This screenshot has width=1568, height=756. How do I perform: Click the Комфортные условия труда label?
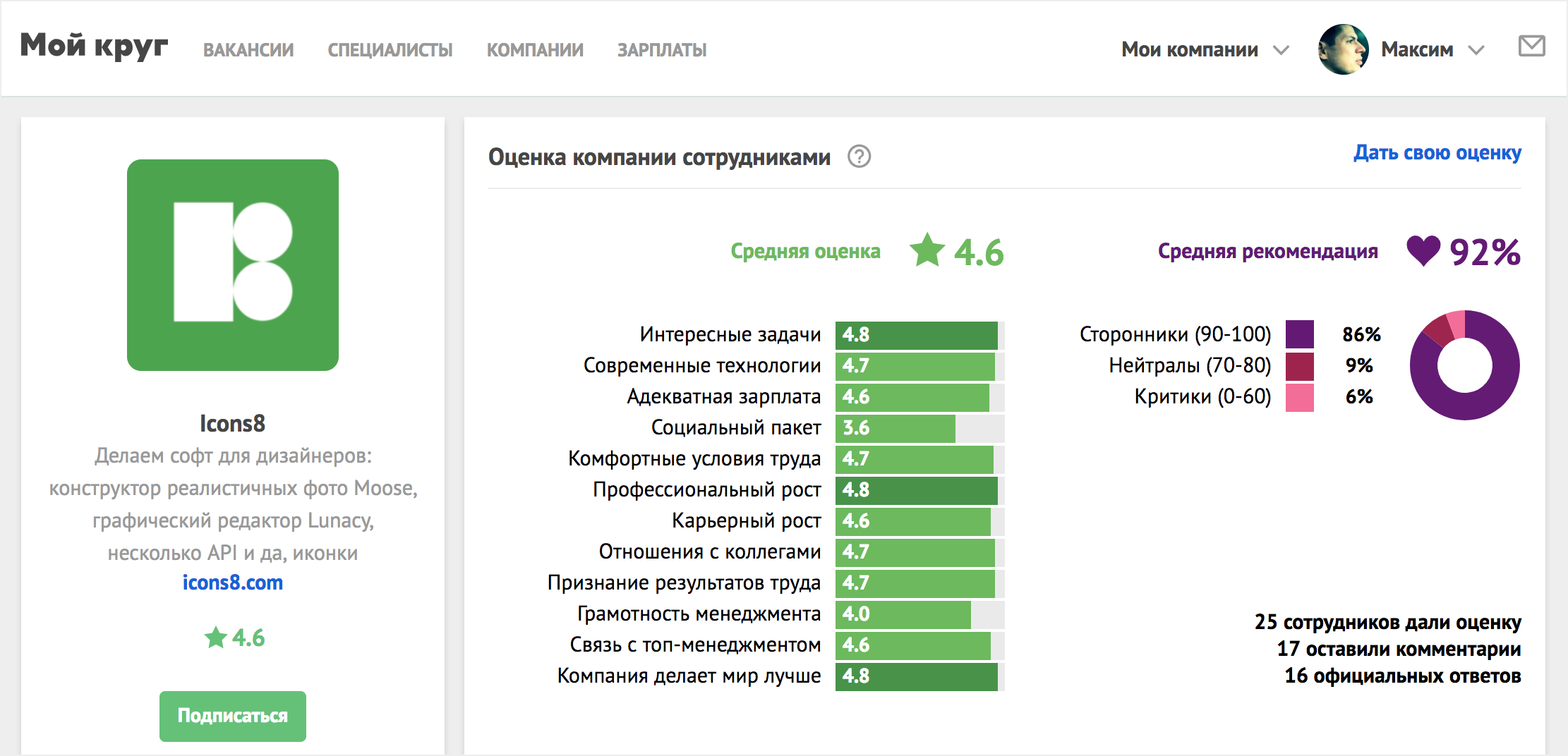pos(694,458)
